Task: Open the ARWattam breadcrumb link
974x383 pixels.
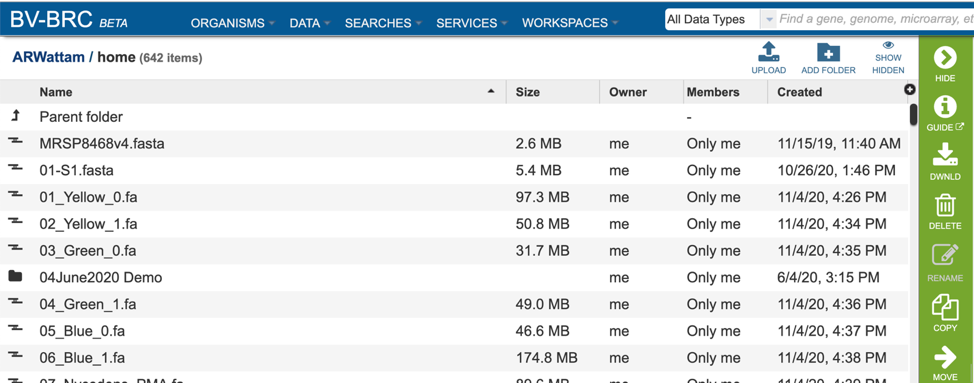Action: (48, 58)
